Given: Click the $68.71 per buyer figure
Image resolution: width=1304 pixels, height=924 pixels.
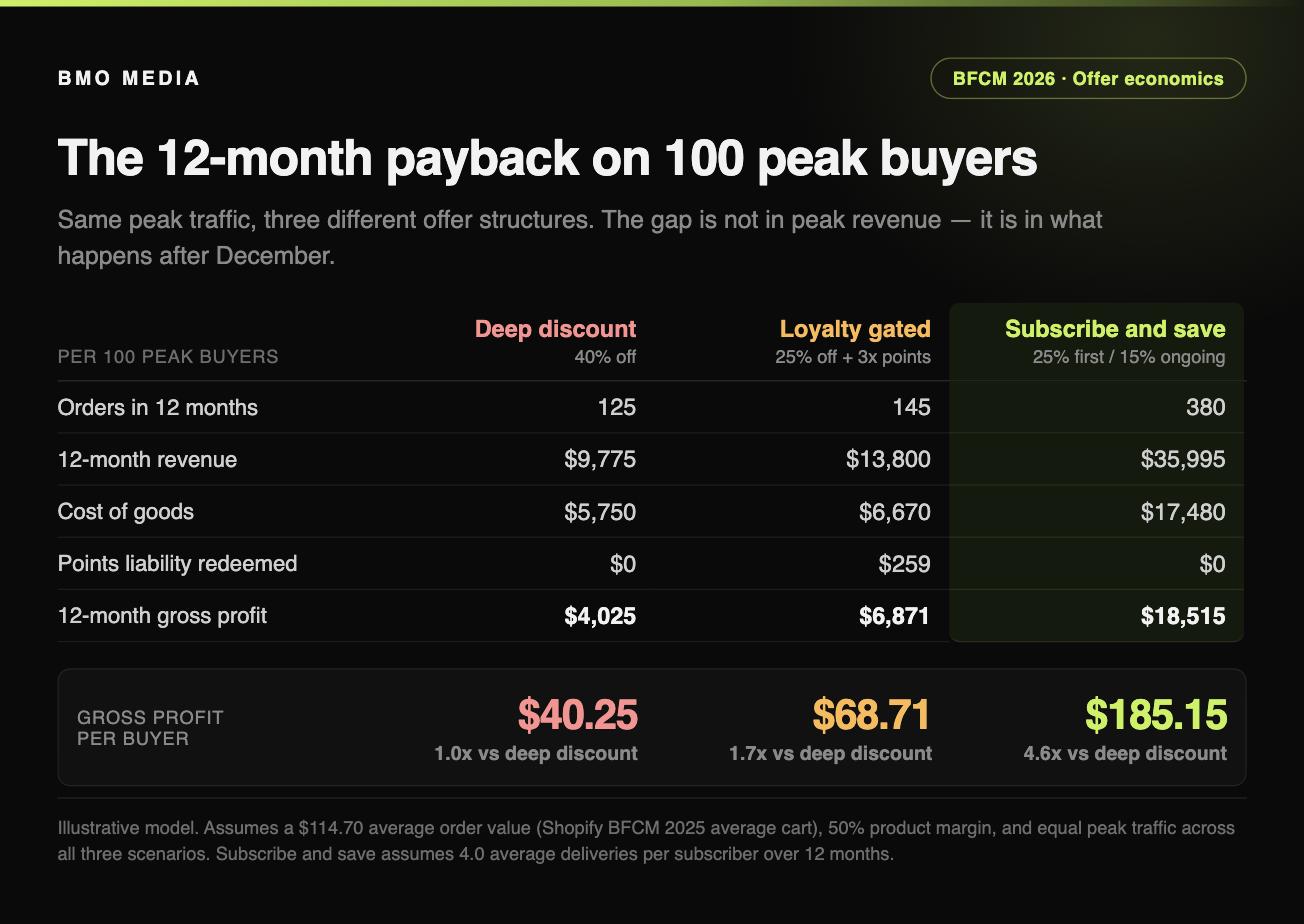Looking at the screenshot, I should tap(872, 714).
